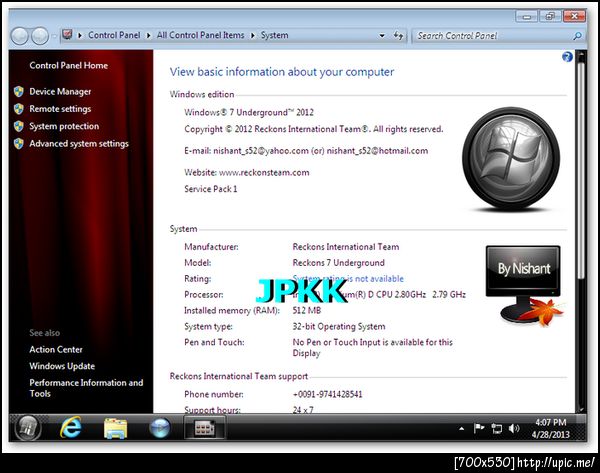Screen dimensions: 600x473
Task: Click the By Nishant monitor logo
Action: [523, 285]
